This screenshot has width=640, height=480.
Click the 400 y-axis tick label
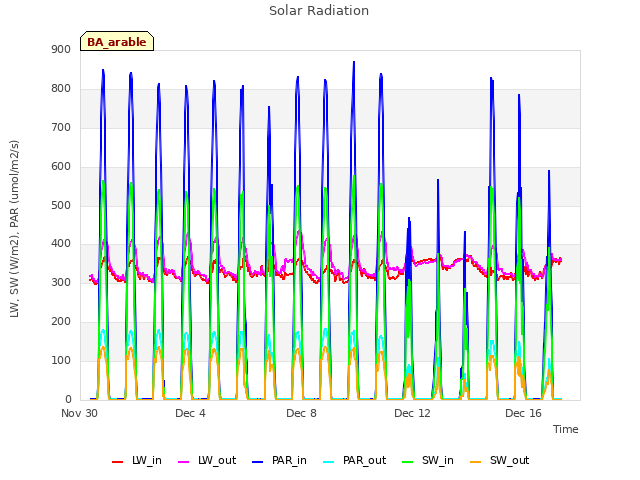(61, 244)
